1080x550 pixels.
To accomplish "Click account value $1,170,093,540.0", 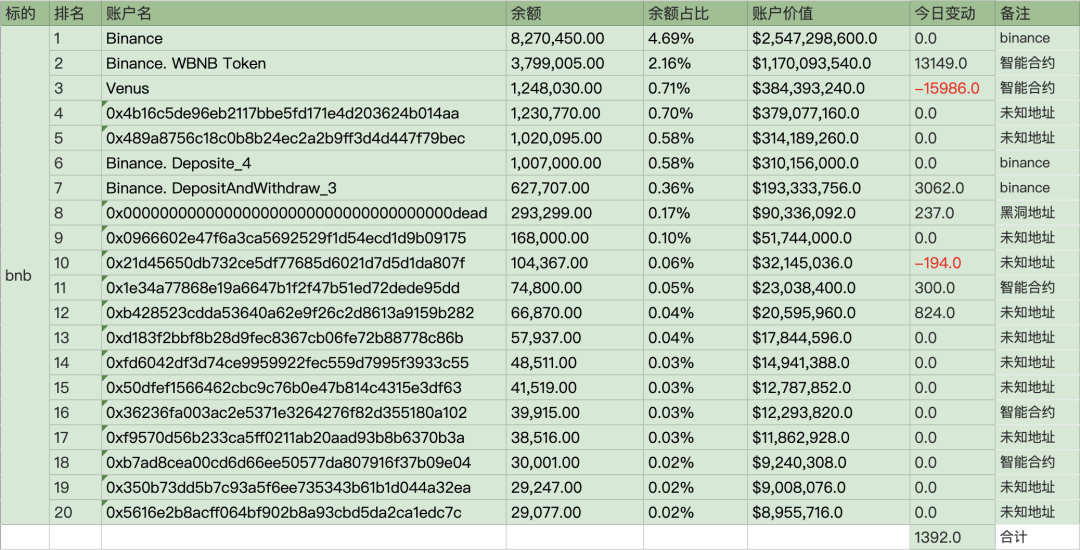I will (x=828, y=63).
